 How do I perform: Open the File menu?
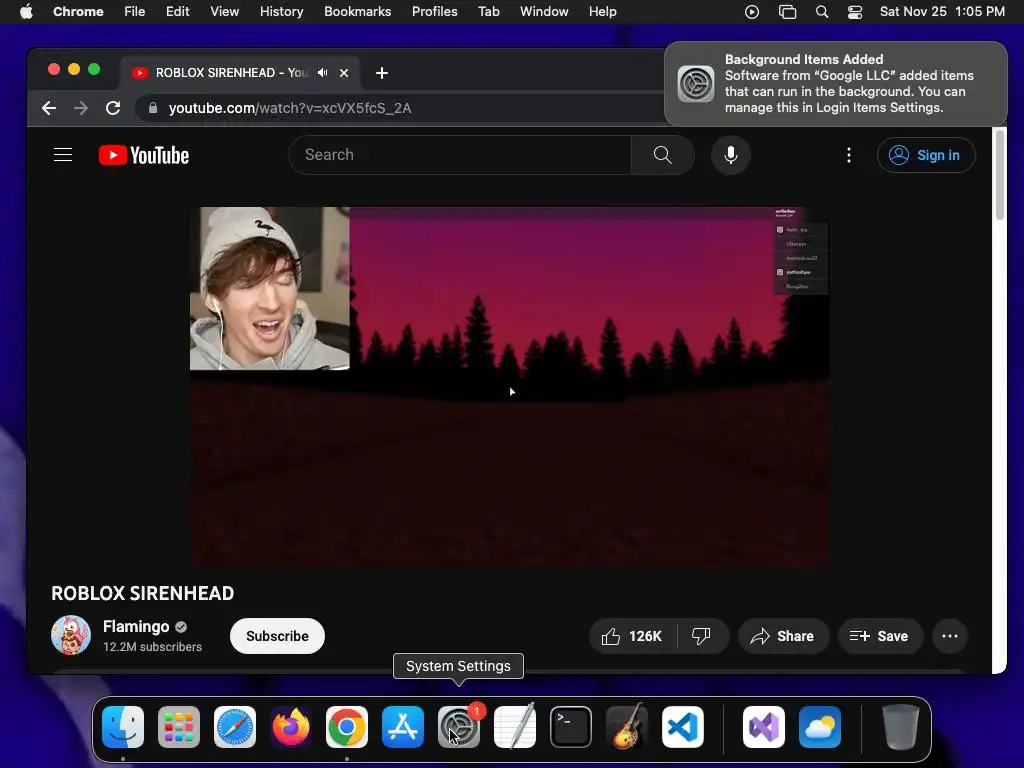click(x=135, y=12)
